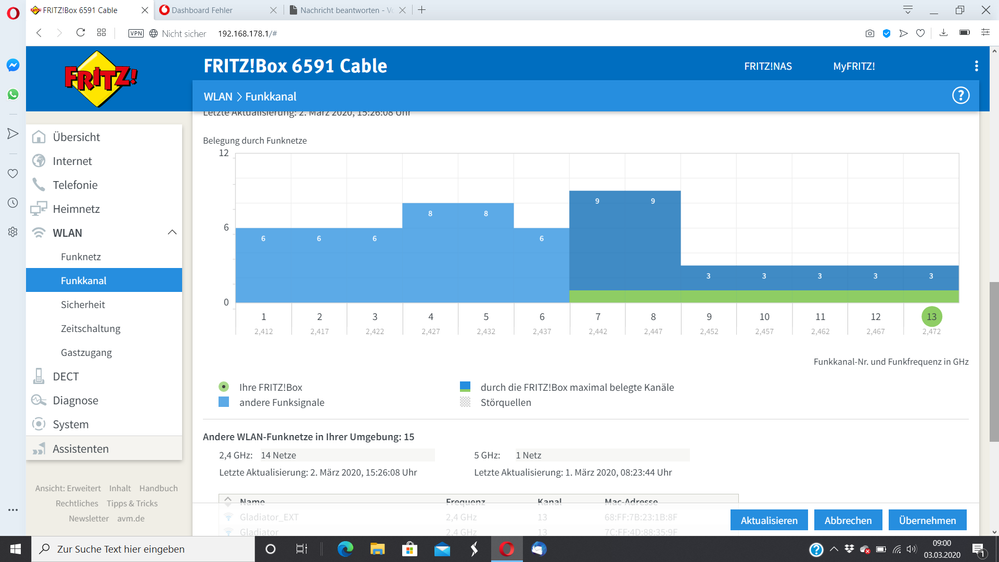Open Edge from taskbar
This screenshot has height=562, width=999.
pyautogui.click(x=345, y=549)
